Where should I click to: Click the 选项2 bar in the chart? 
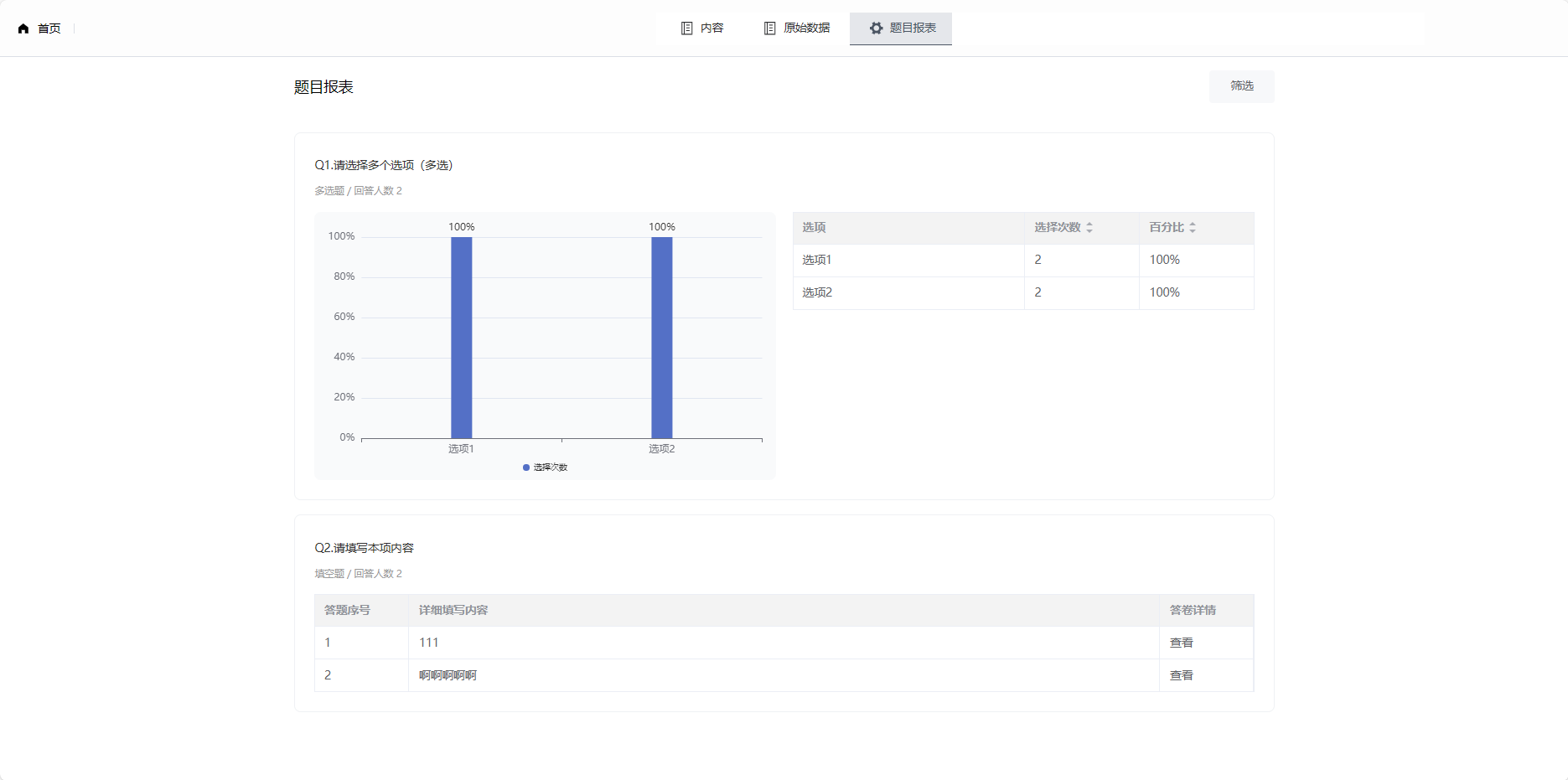point(661,337)
